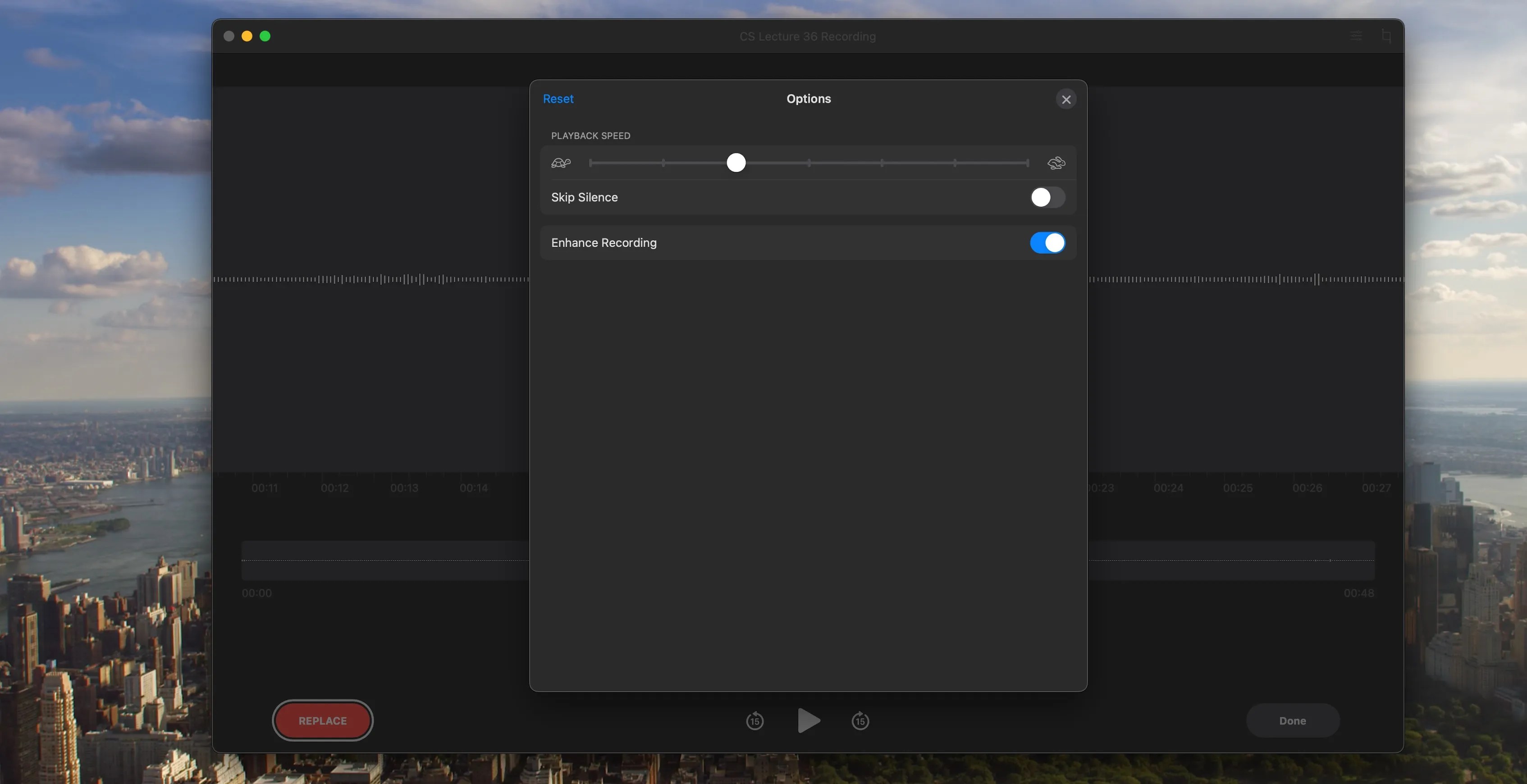The image size is (1527, 784).
Task: Select the tortoise slow-speed icon
Action: [x=561, y=162]
